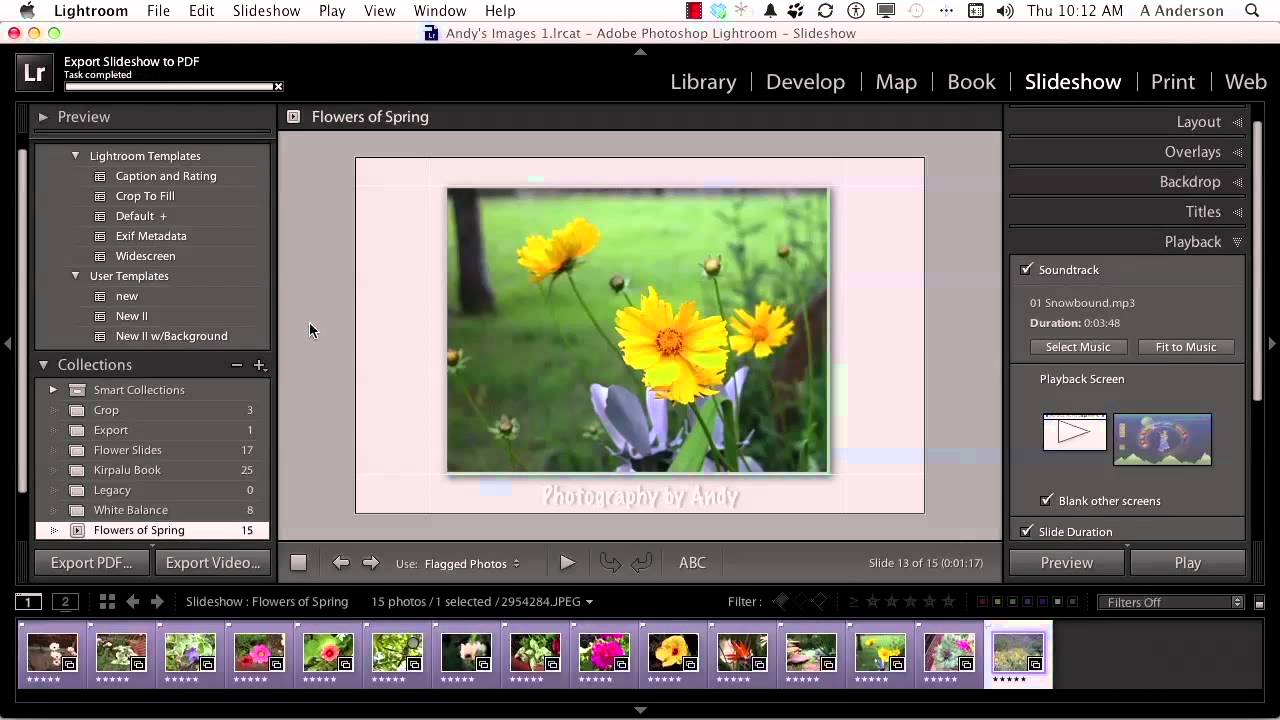Go back using filmstrip left arrow

pyautogui.click(x=133, y=601)
